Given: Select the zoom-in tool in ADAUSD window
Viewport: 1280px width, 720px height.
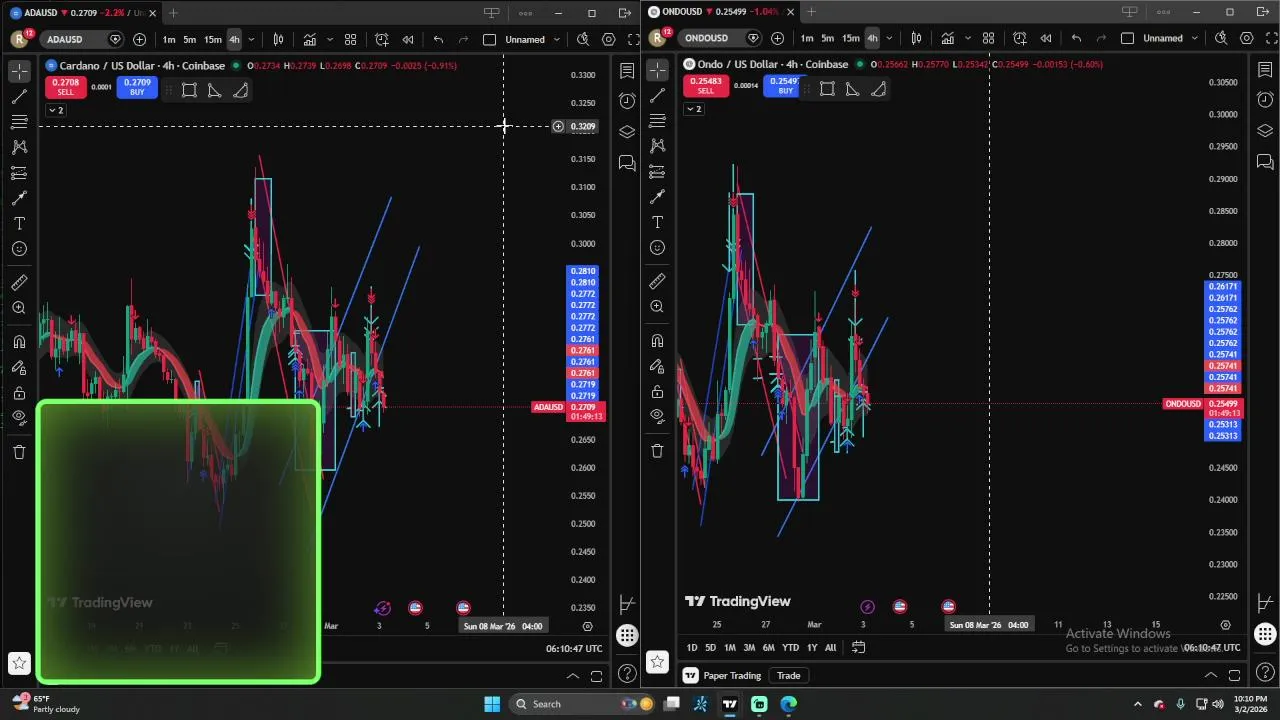Looking at the screenshot, I should click(x=19, y=308).
